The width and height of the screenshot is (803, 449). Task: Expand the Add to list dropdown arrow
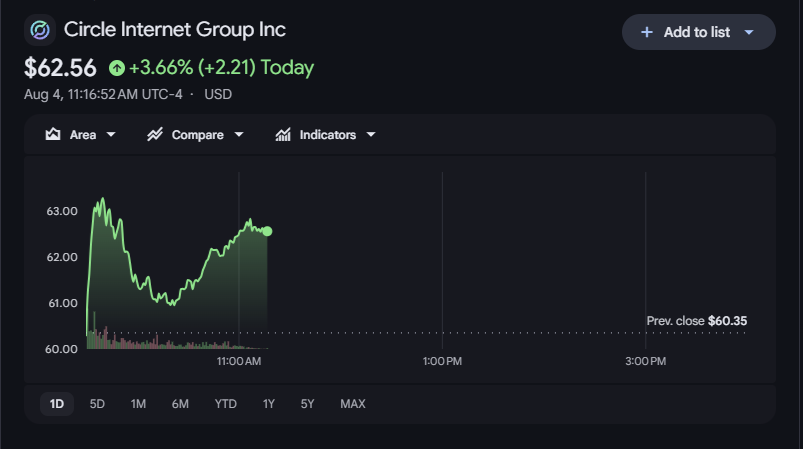pyautogui.click(x=749, y=32)
